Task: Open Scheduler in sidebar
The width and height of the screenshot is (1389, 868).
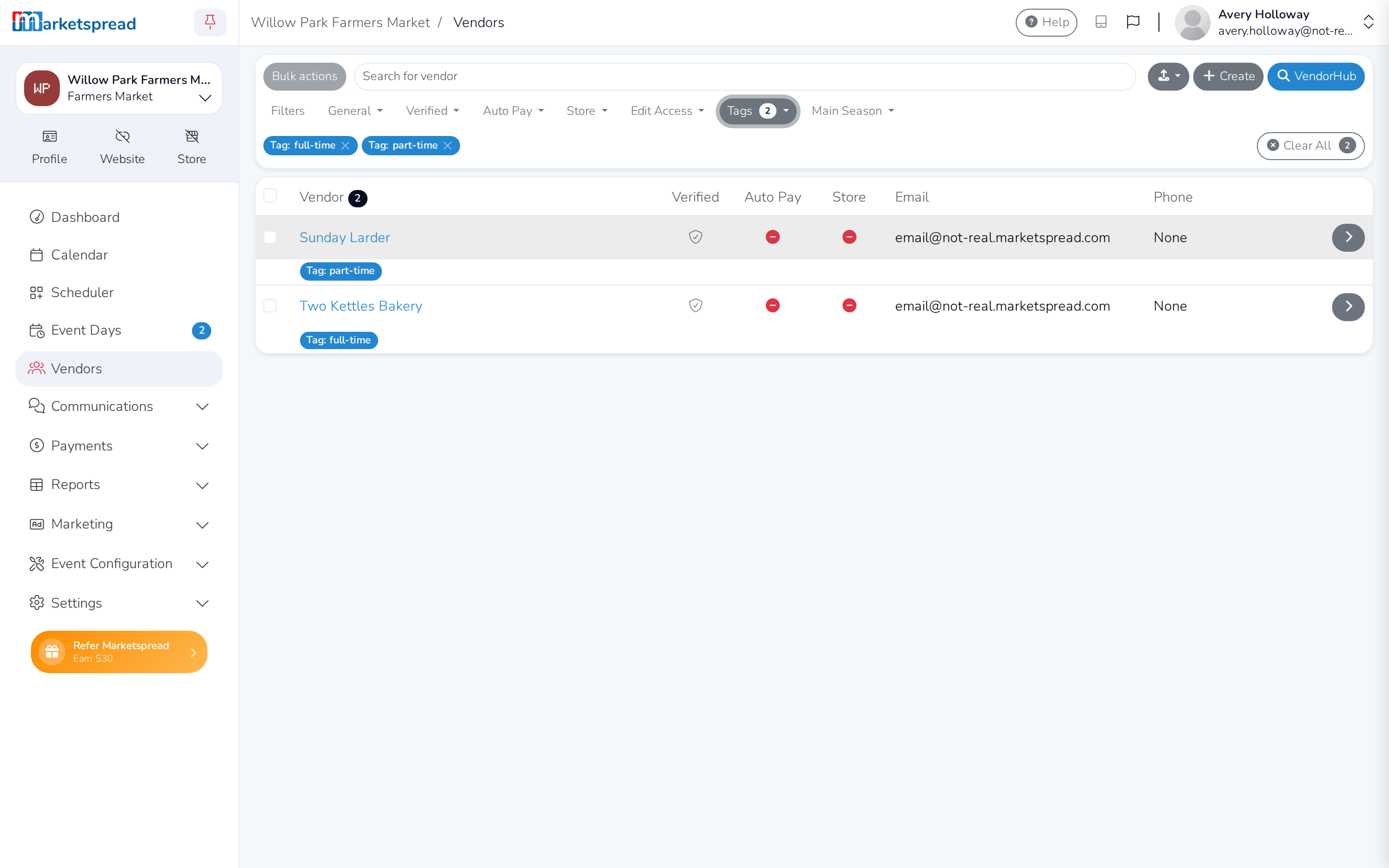Action: 119,292
